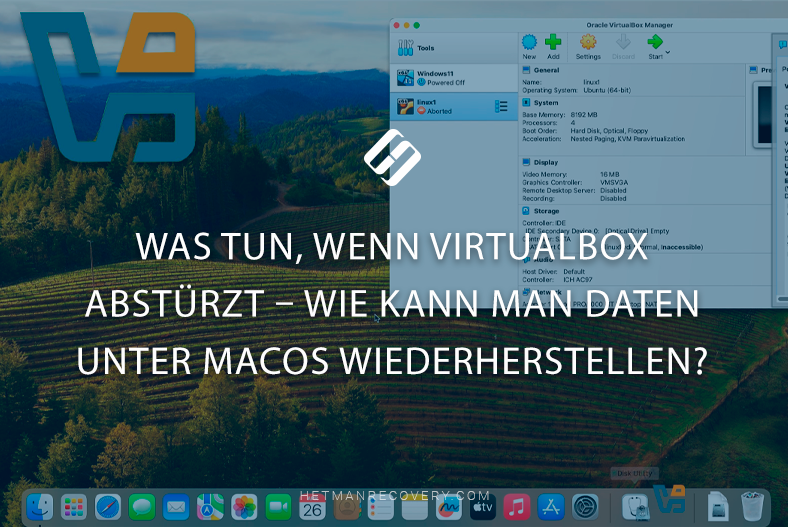Viewport: 788px width, 527px height.
Task: Click the System section header
Action: 546,102
